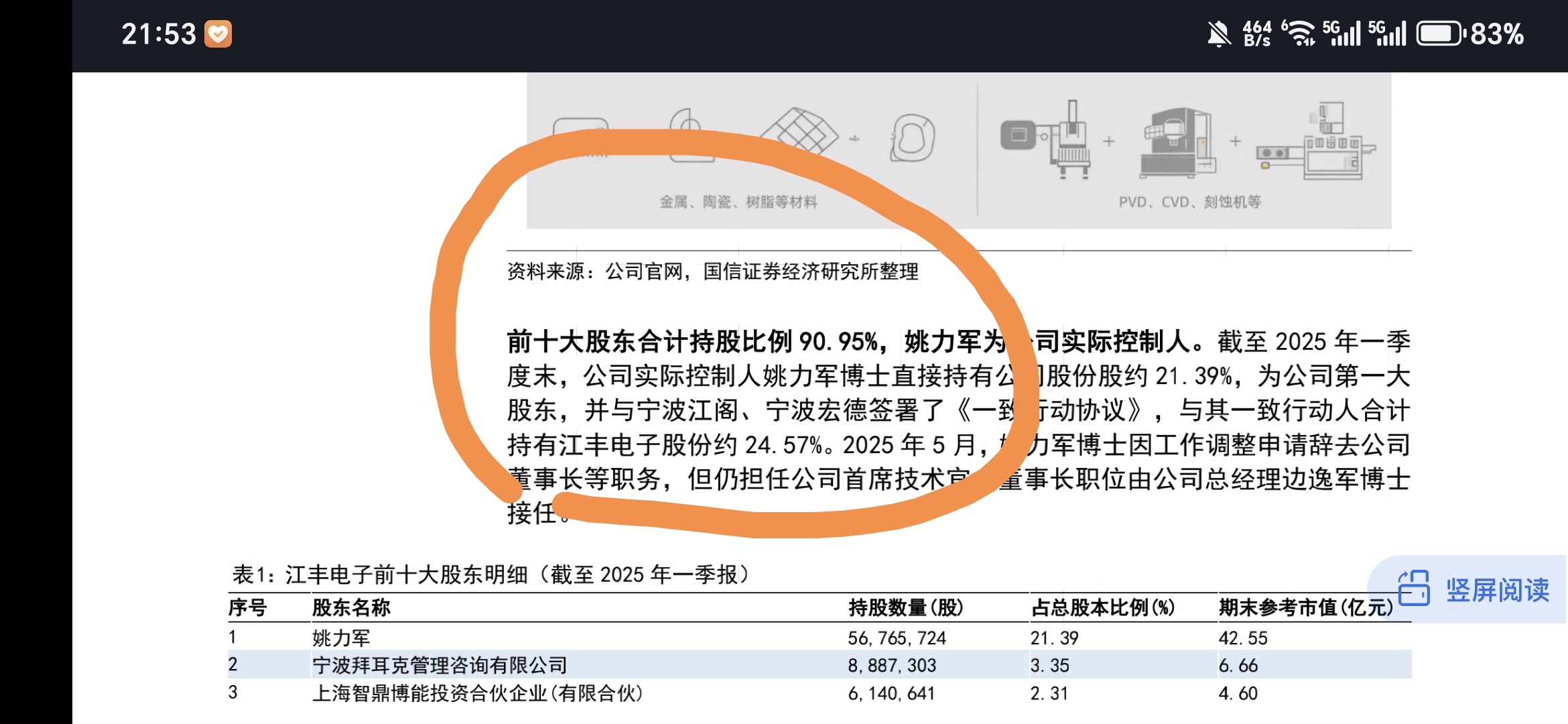Image resolution: width=1568 pixels, height=724 pixels.
Task: Tap the source line 资料来源:公司官网
Action: (712, 271)
